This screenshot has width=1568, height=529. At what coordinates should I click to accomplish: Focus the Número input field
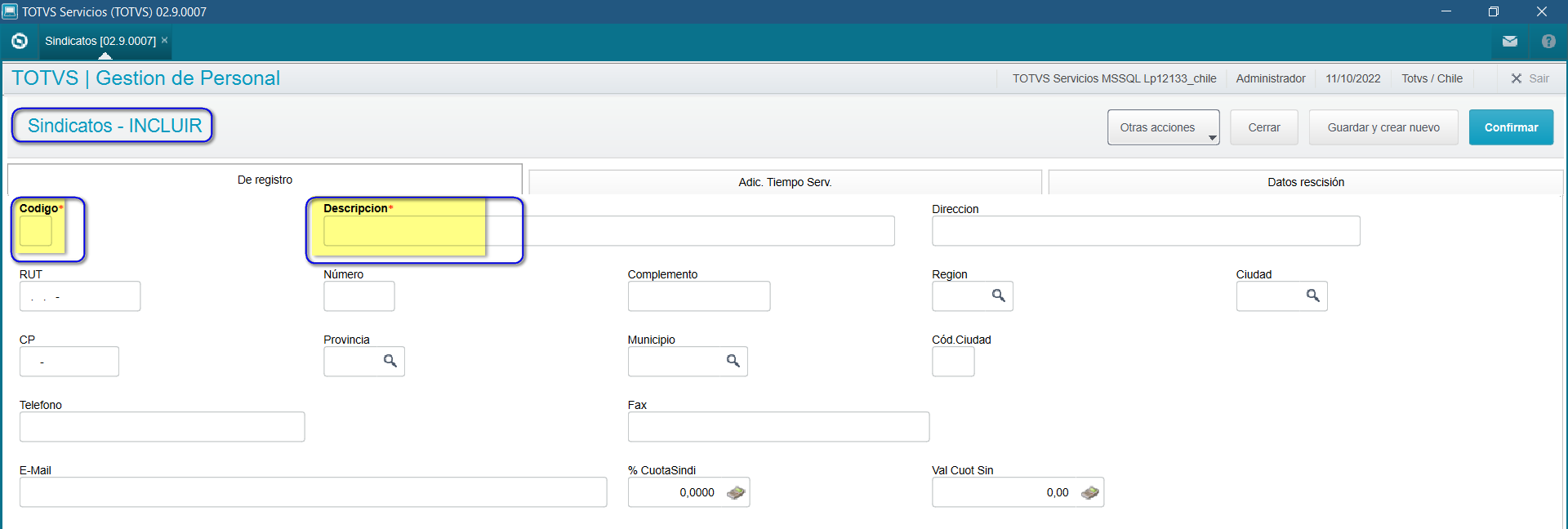[x=359, y=296]
